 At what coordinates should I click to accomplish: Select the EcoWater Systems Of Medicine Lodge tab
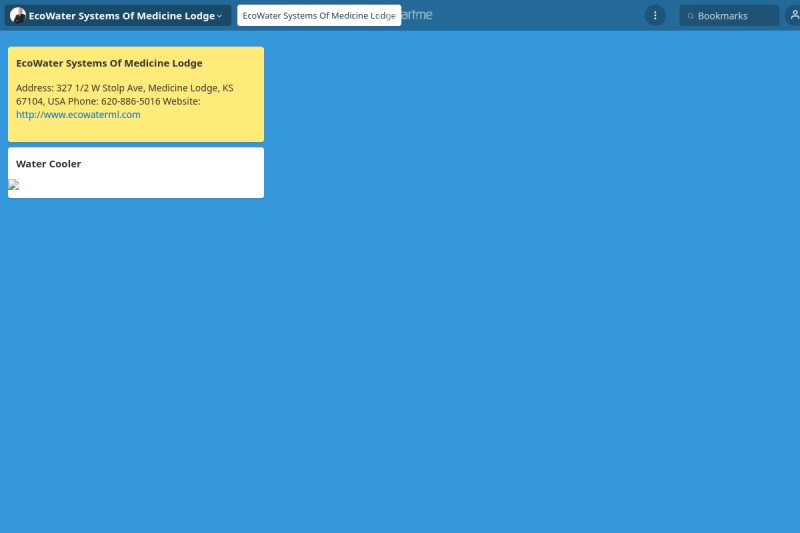coord(319,15)
